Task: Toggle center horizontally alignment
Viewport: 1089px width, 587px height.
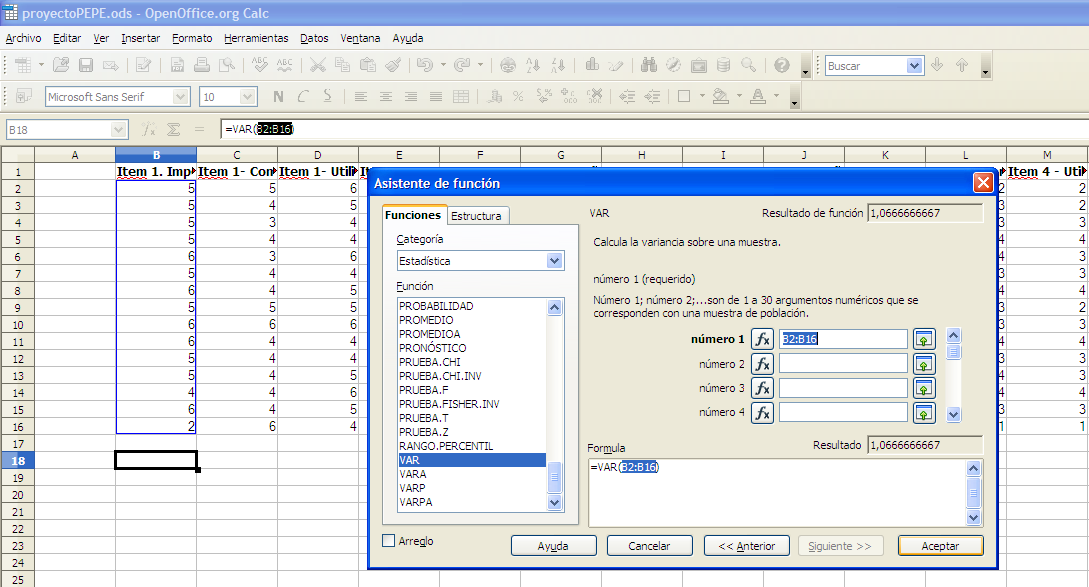Action: tap(385, 97)
